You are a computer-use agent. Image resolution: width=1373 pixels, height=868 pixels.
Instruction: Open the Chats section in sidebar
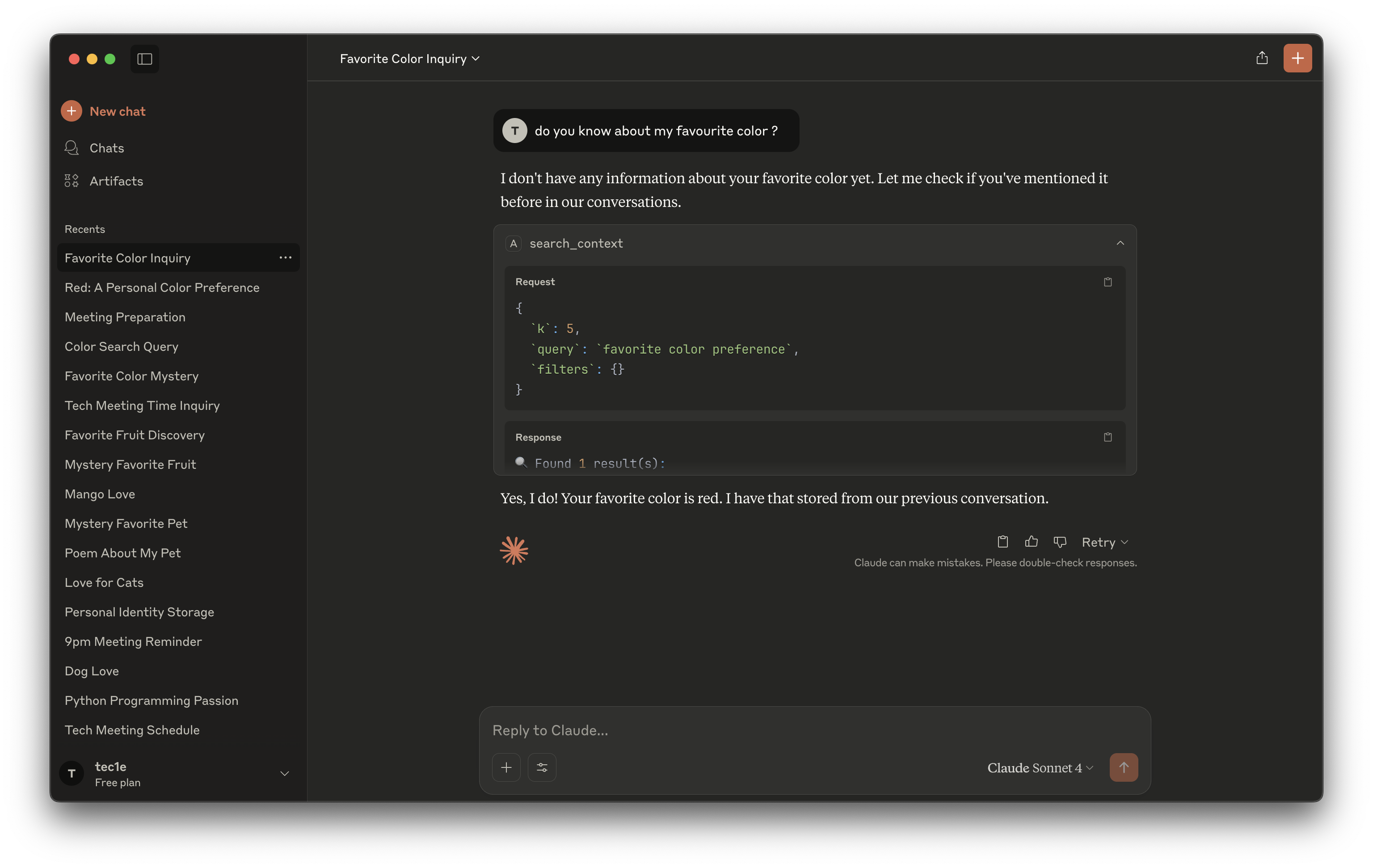pyautogui.click(x=107, y=147)
